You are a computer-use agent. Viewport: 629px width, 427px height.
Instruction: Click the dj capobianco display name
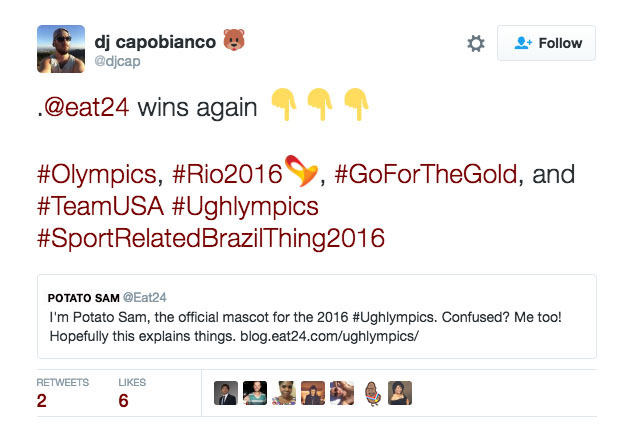point(155,42)
